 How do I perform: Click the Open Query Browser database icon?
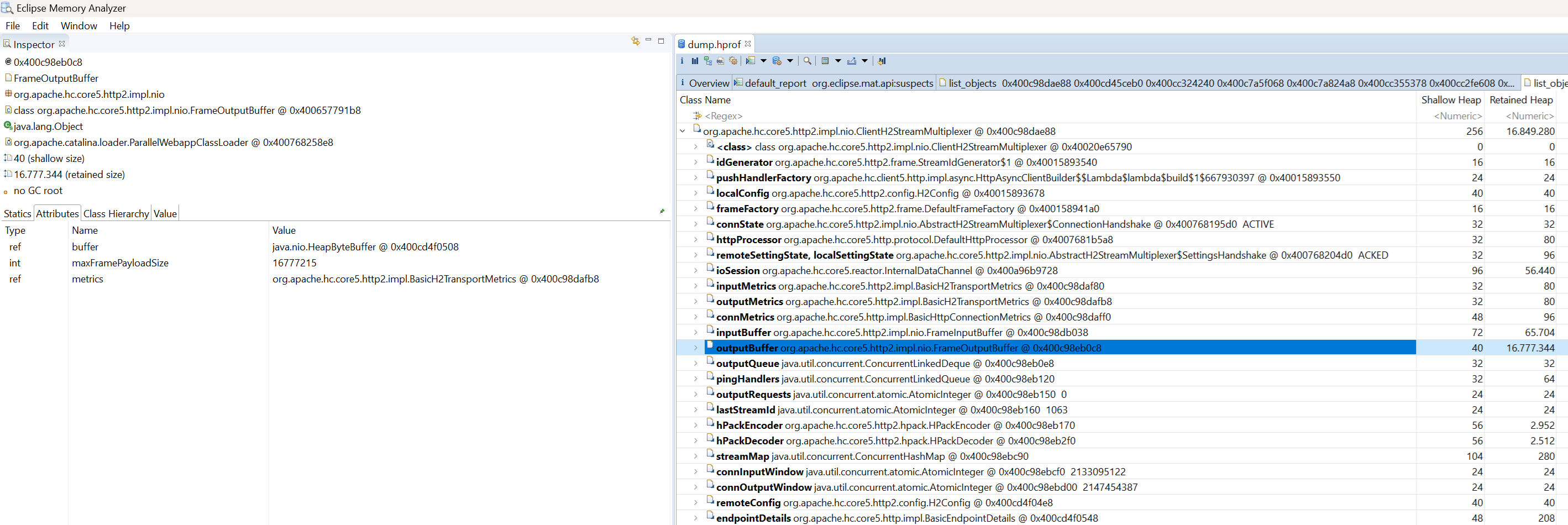[777, 61]
